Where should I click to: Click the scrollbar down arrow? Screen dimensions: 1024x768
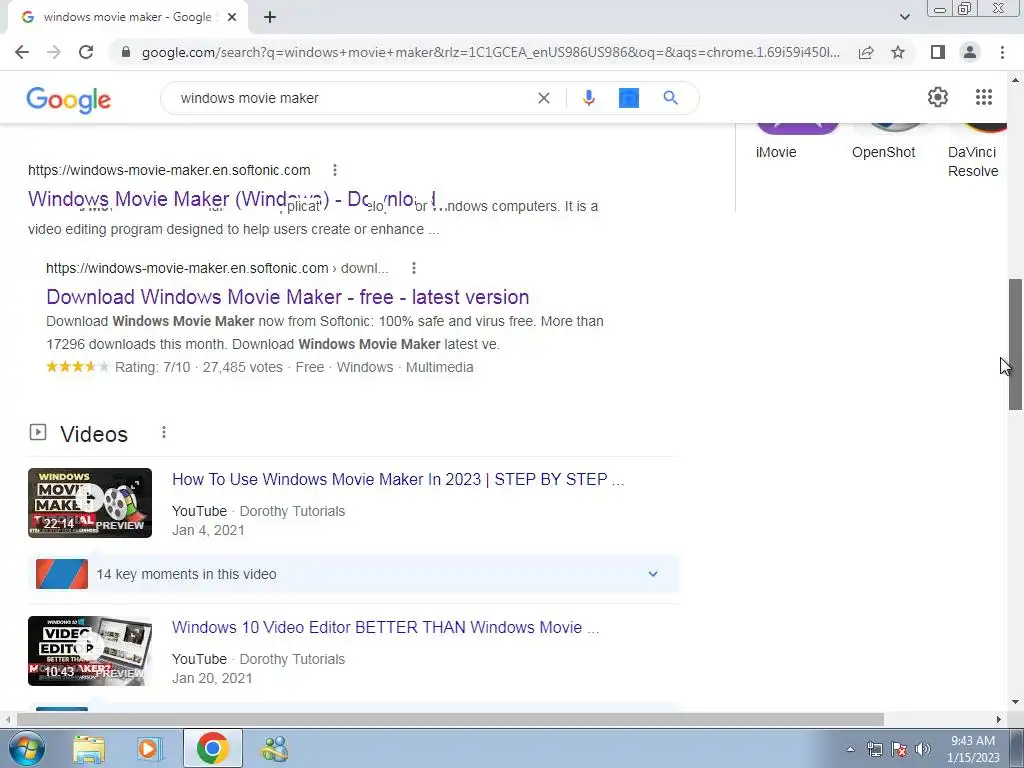coord(1015,702)
